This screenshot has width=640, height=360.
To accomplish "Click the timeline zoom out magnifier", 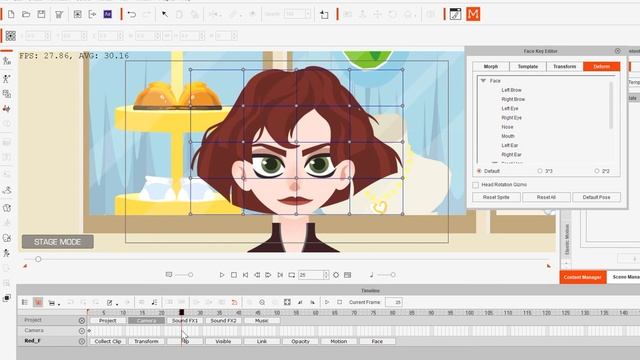I will (x=262, y=302).
